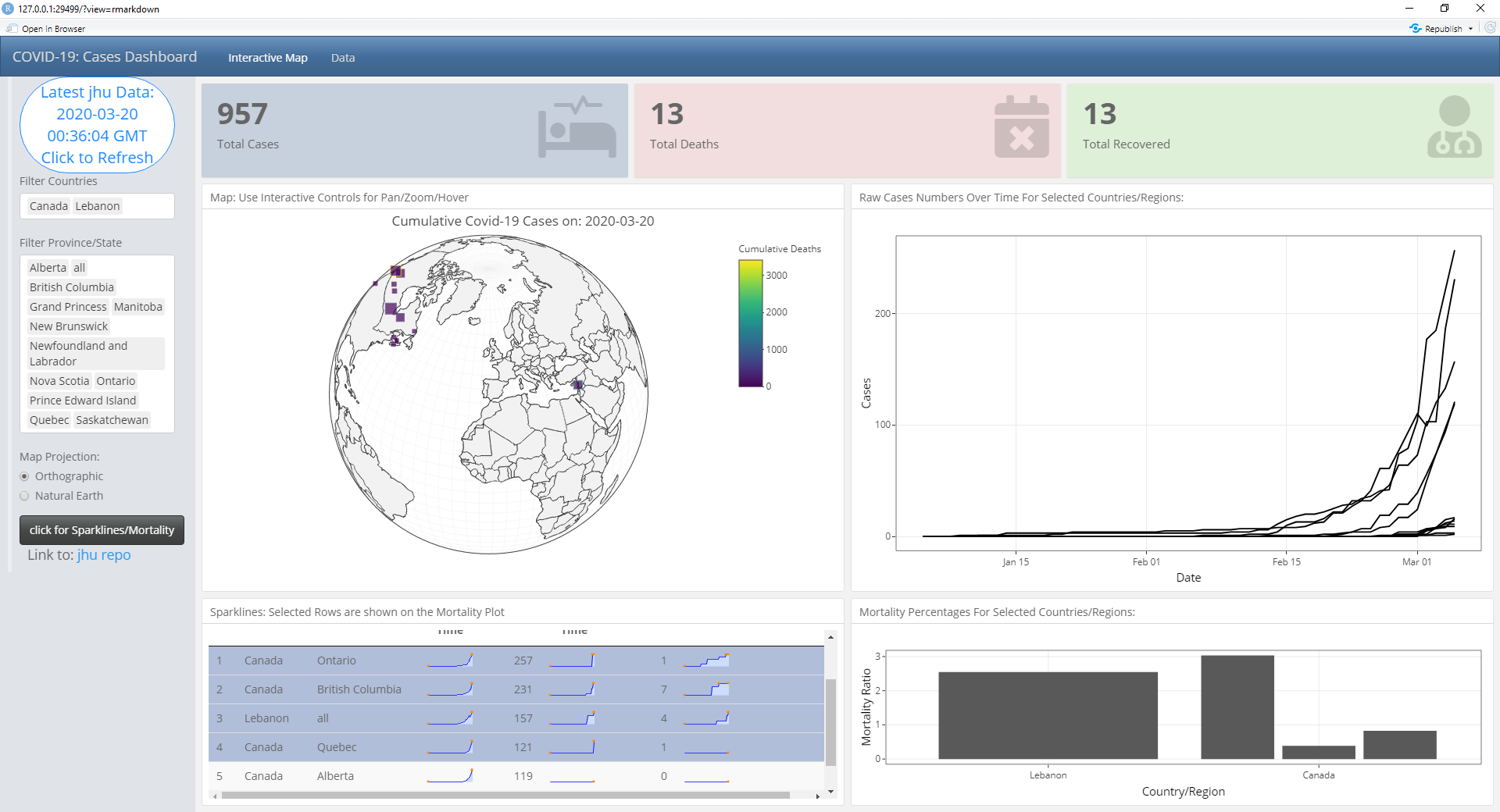Click the Lebanon marker on the globe

tap(578, 384)
